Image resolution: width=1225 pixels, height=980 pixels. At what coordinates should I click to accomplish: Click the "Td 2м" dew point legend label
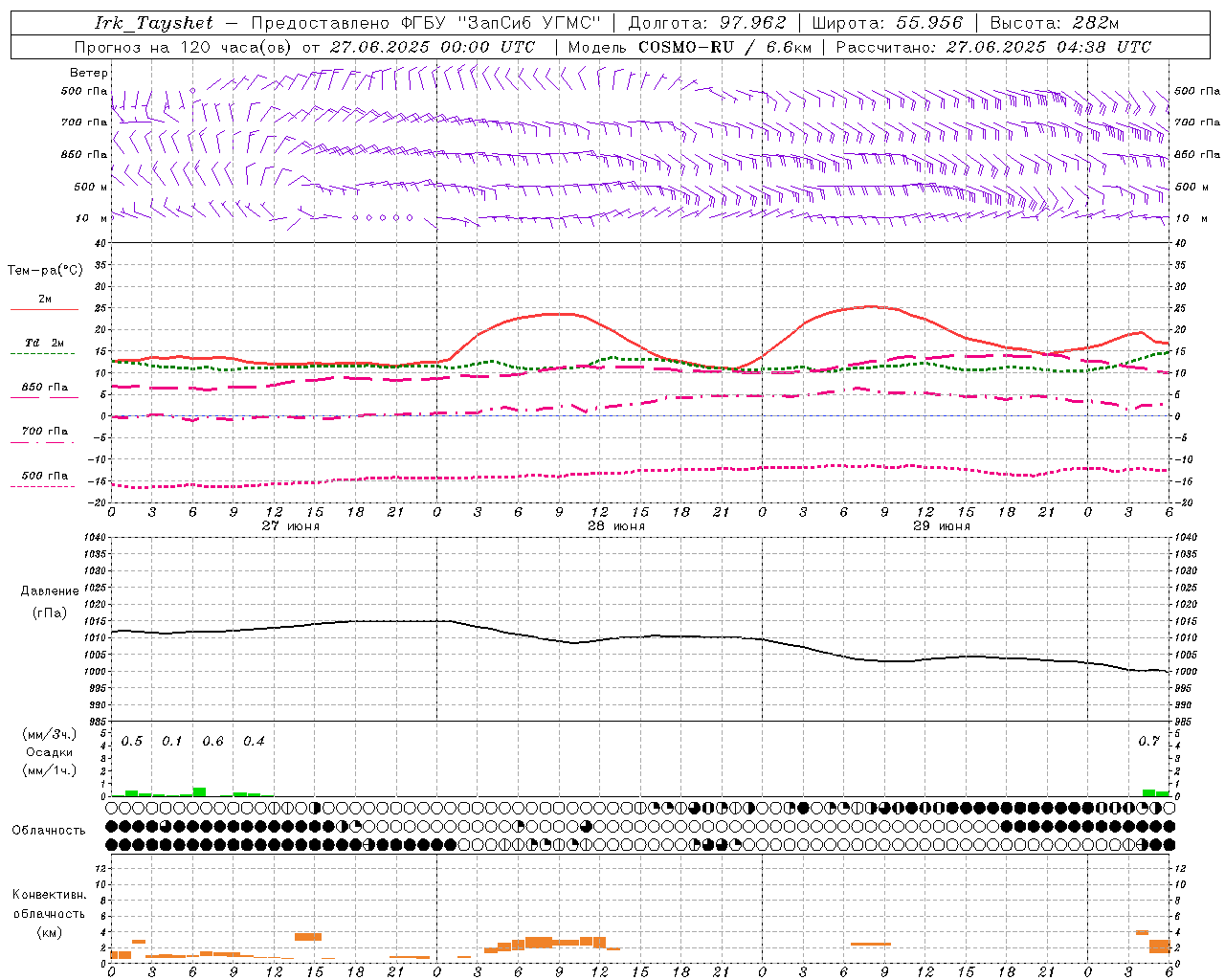[x=45, y=343]
